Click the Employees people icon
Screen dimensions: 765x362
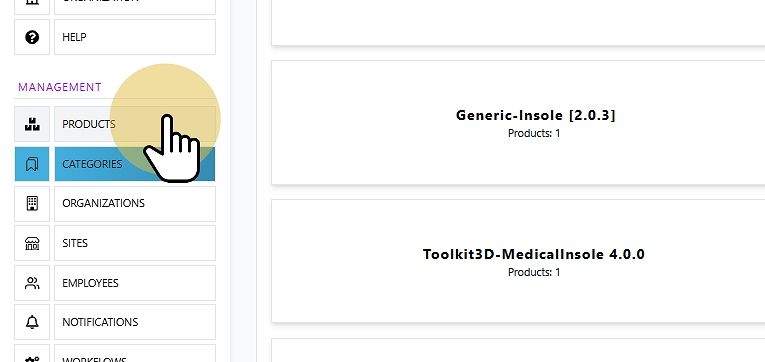click(x=32, y=283)
